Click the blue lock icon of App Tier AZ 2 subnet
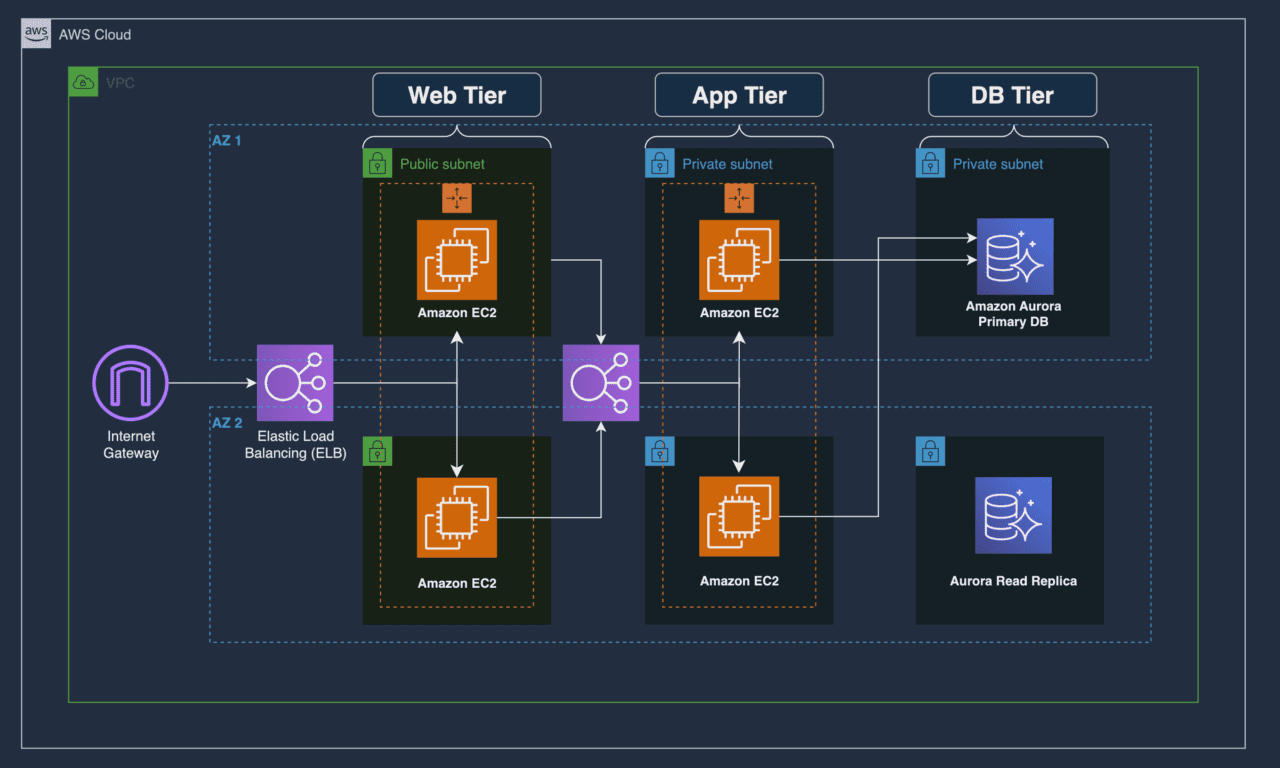This screenshot has width=1280, height=768. tap(659, 451)
